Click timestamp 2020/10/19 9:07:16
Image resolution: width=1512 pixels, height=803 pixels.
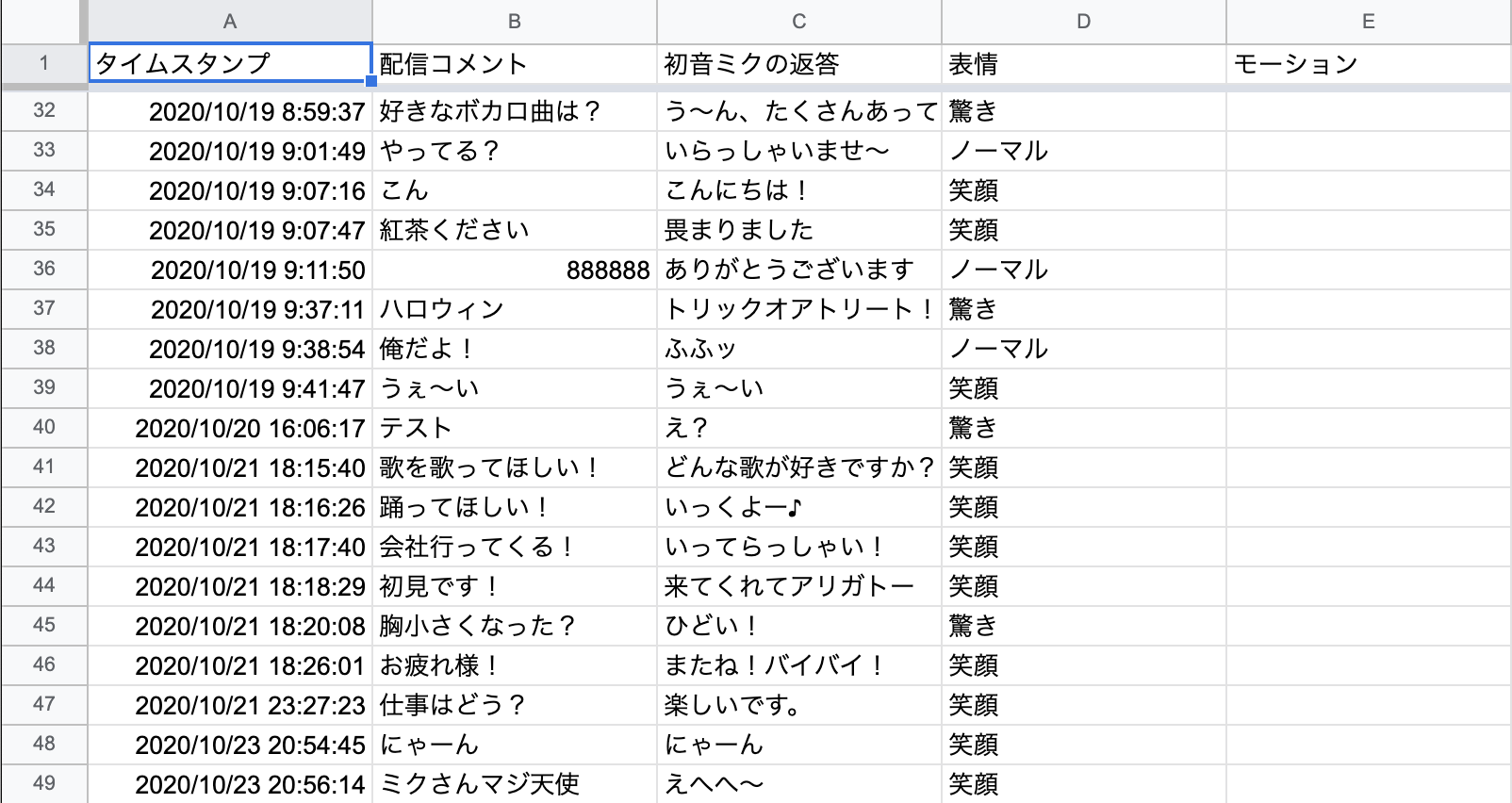[230, 190]
